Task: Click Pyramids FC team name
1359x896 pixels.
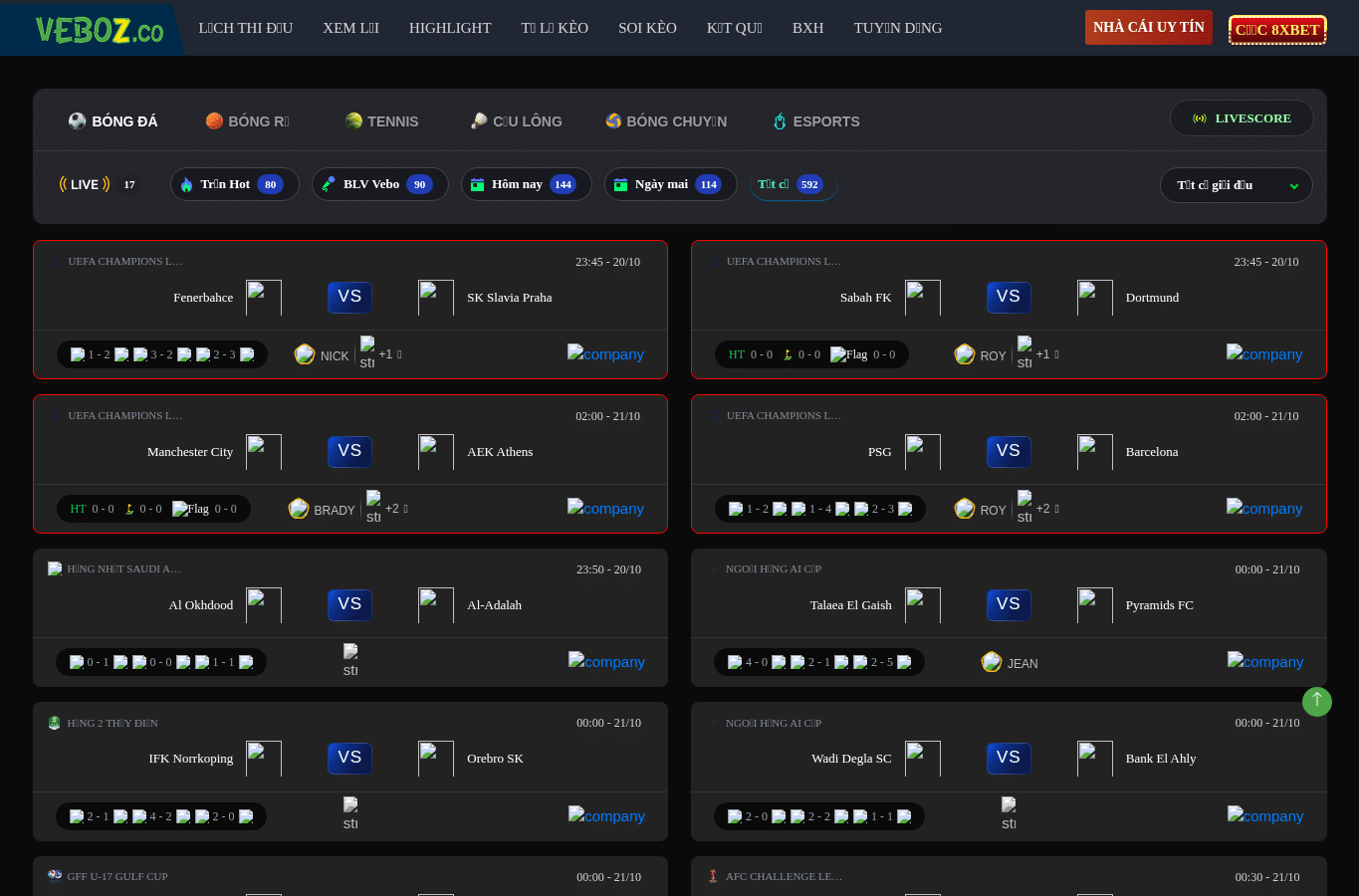Action: pyautogui.click(x=1159, y=604)
